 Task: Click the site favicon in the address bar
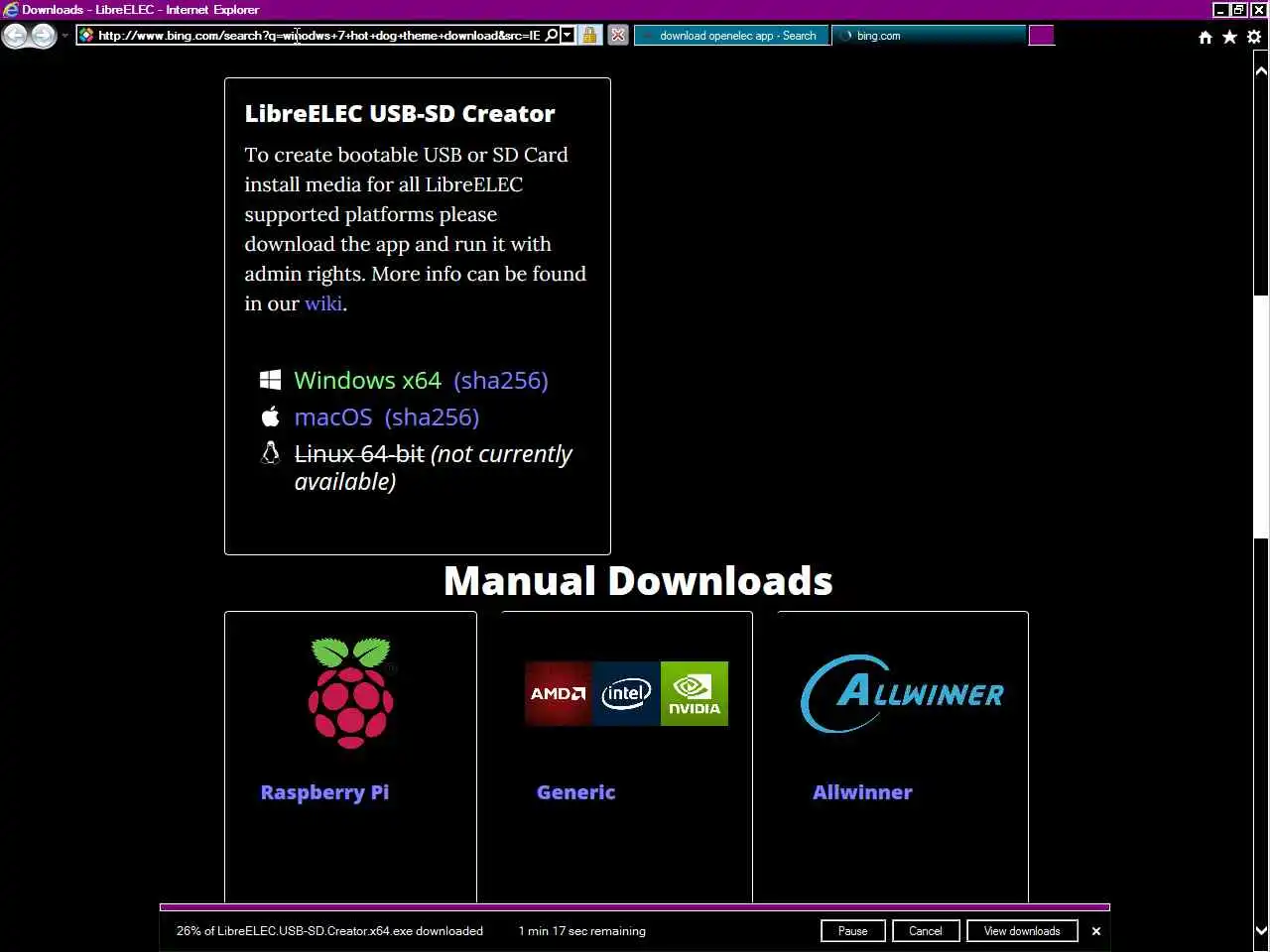pyautogui.click(x=86, y=36)
